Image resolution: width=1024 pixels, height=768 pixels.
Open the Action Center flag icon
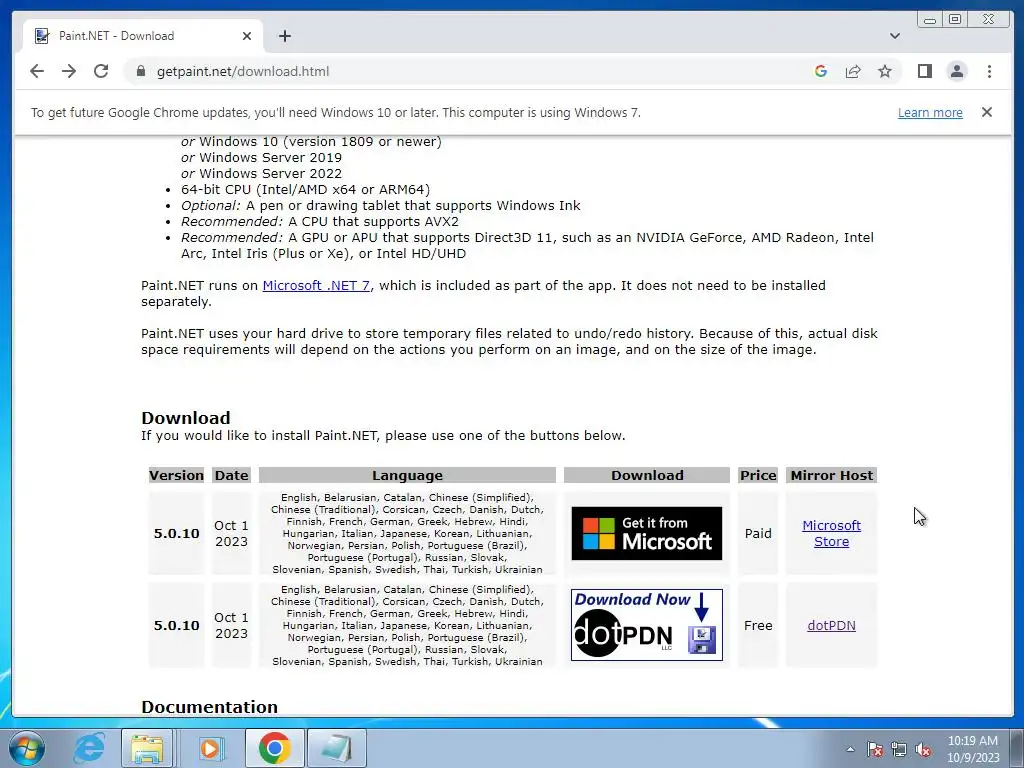click(875, 749)
